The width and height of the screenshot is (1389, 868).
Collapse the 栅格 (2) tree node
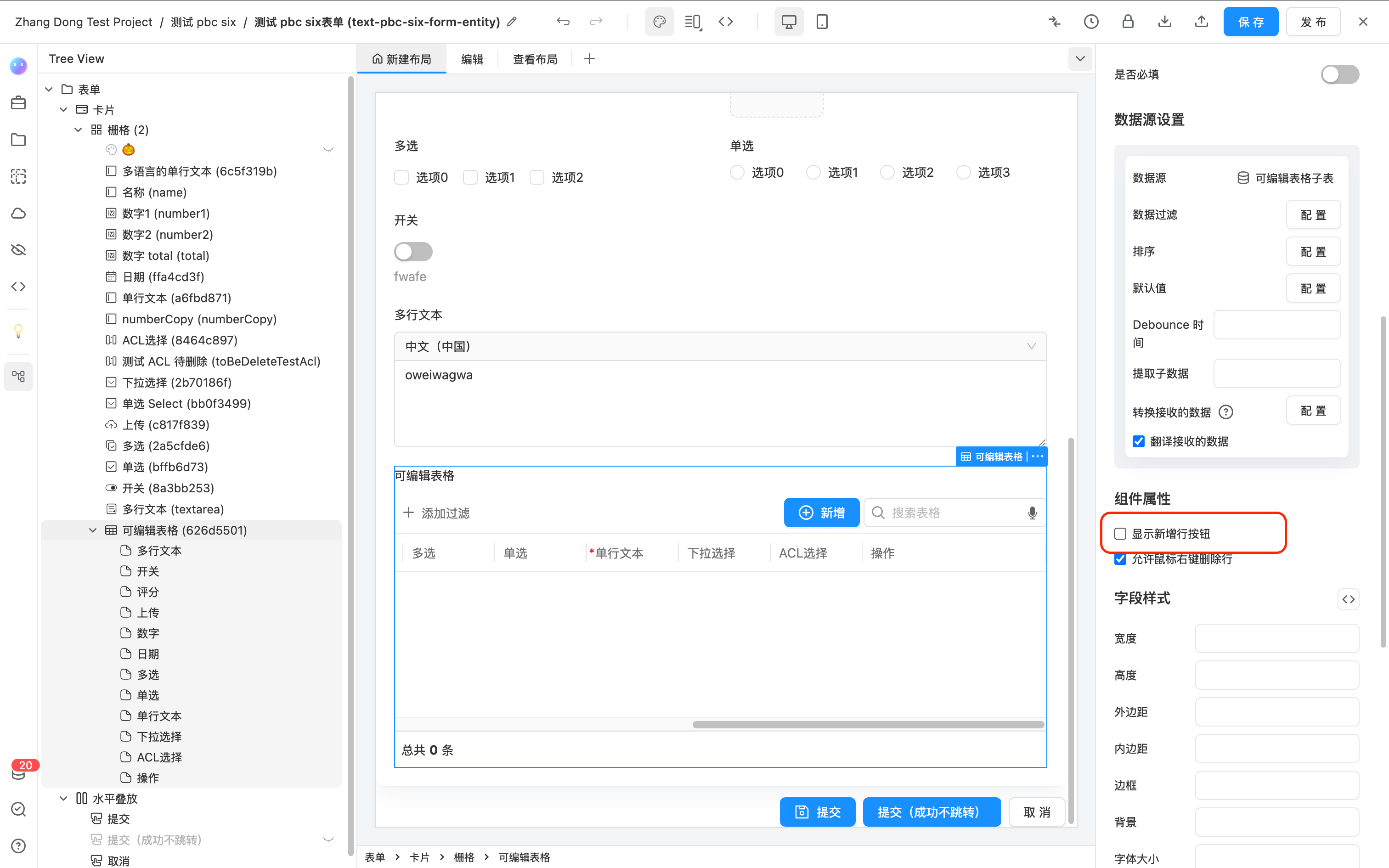click(78, 130)
